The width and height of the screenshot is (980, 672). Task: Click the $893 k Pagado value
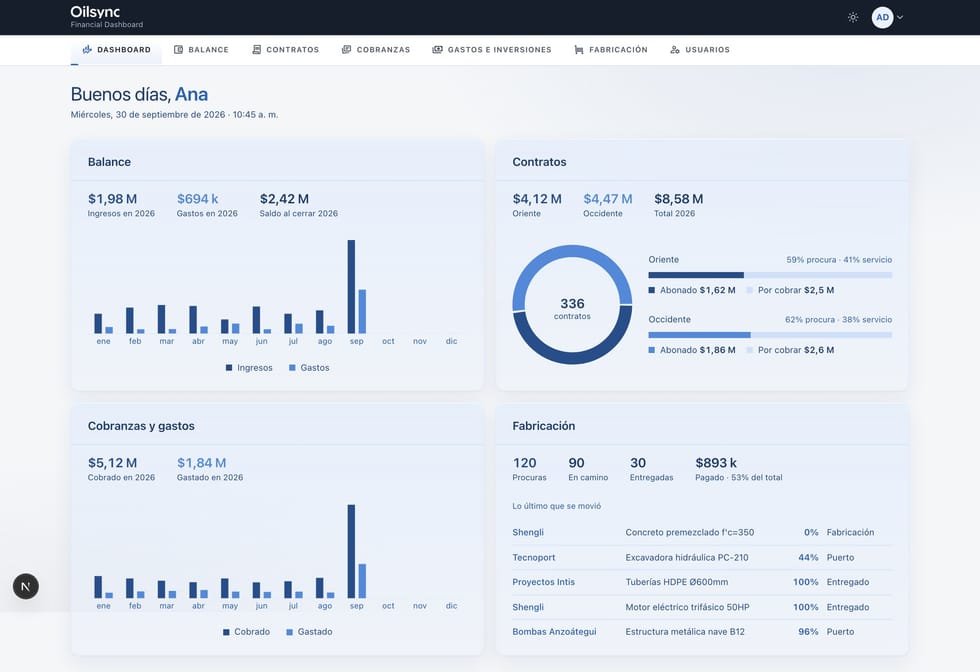click(716, 463)
